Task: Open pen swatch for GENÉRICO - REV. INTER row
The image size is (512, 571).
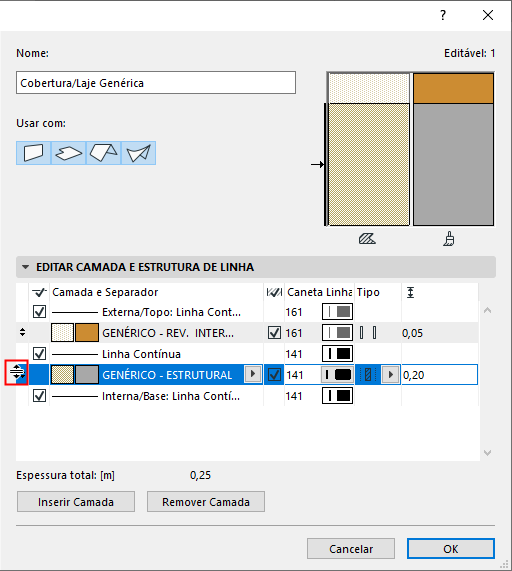Action: (338, 333)
